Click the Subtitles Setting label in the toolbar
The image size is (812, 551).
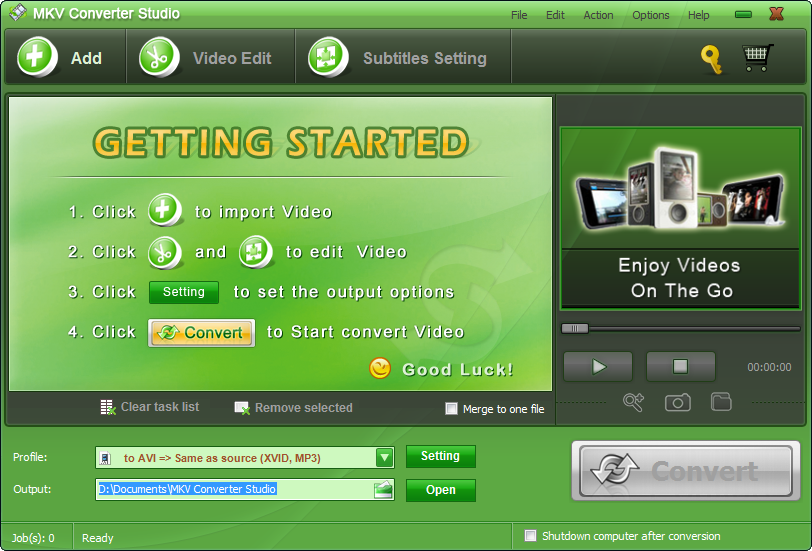[425, 58]
